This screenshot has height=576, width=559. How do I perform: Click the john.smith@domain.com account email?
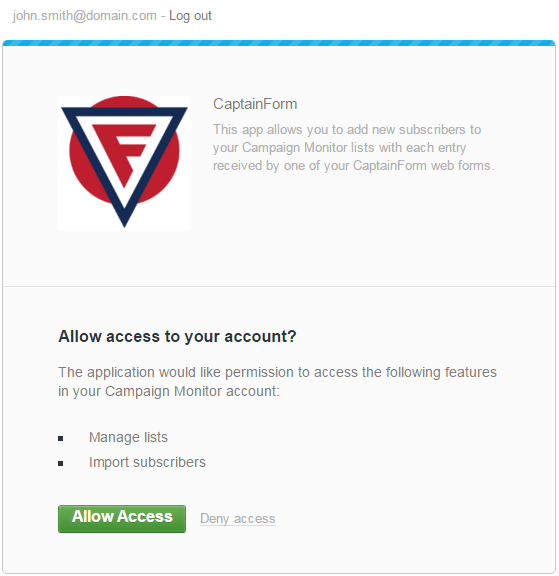click(84, 16)
